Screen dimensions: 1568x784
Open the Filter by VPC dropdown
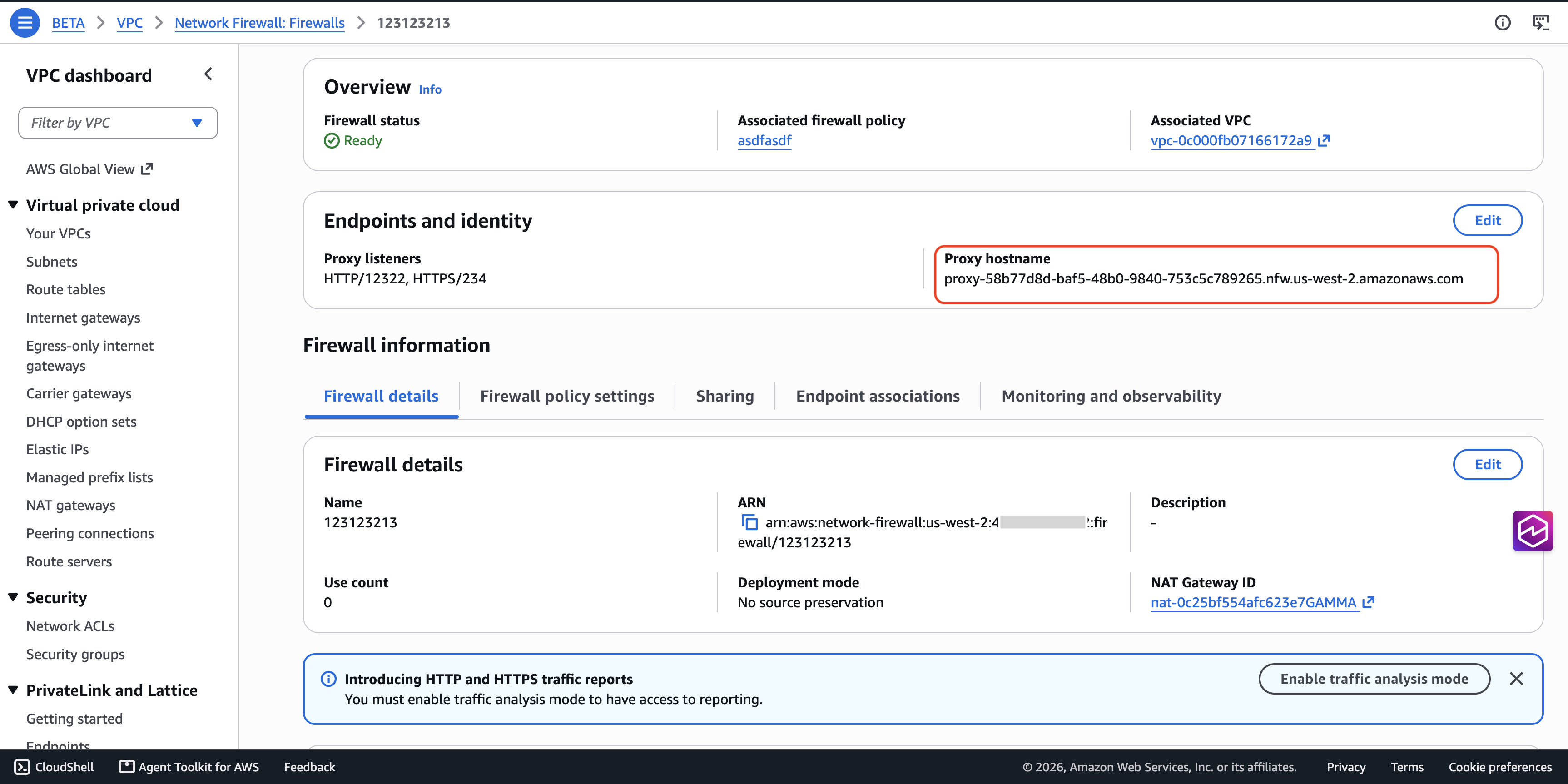click(118, 123)
